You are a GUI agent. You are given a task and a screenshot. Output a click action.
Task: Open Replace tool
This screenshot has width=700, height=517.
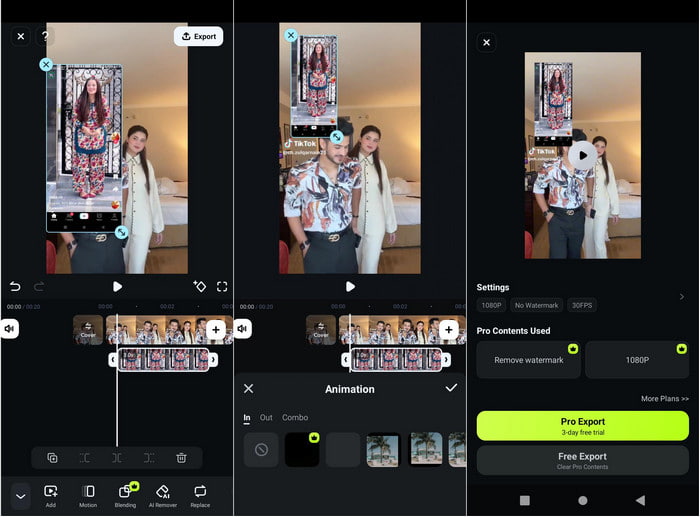click(200, 496)
